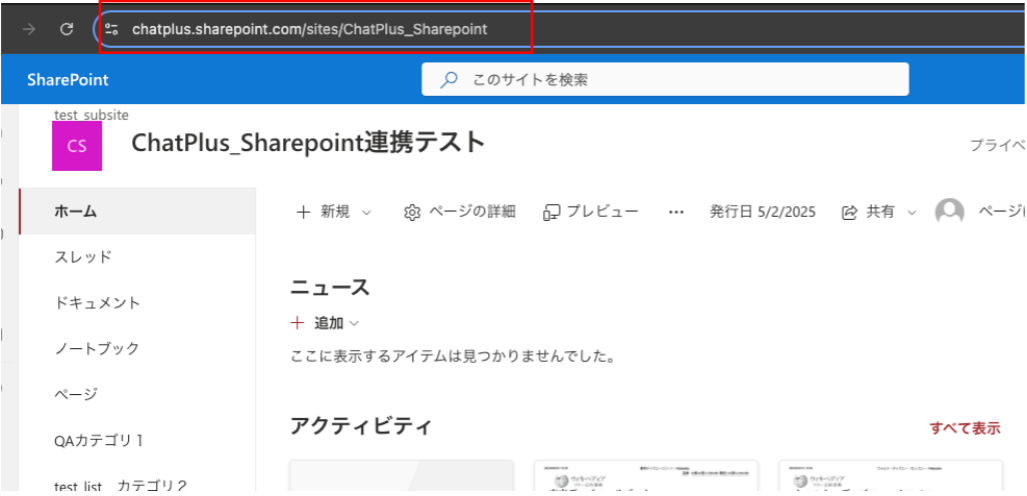Click the SharePoint header link

(x=68, y=80)
